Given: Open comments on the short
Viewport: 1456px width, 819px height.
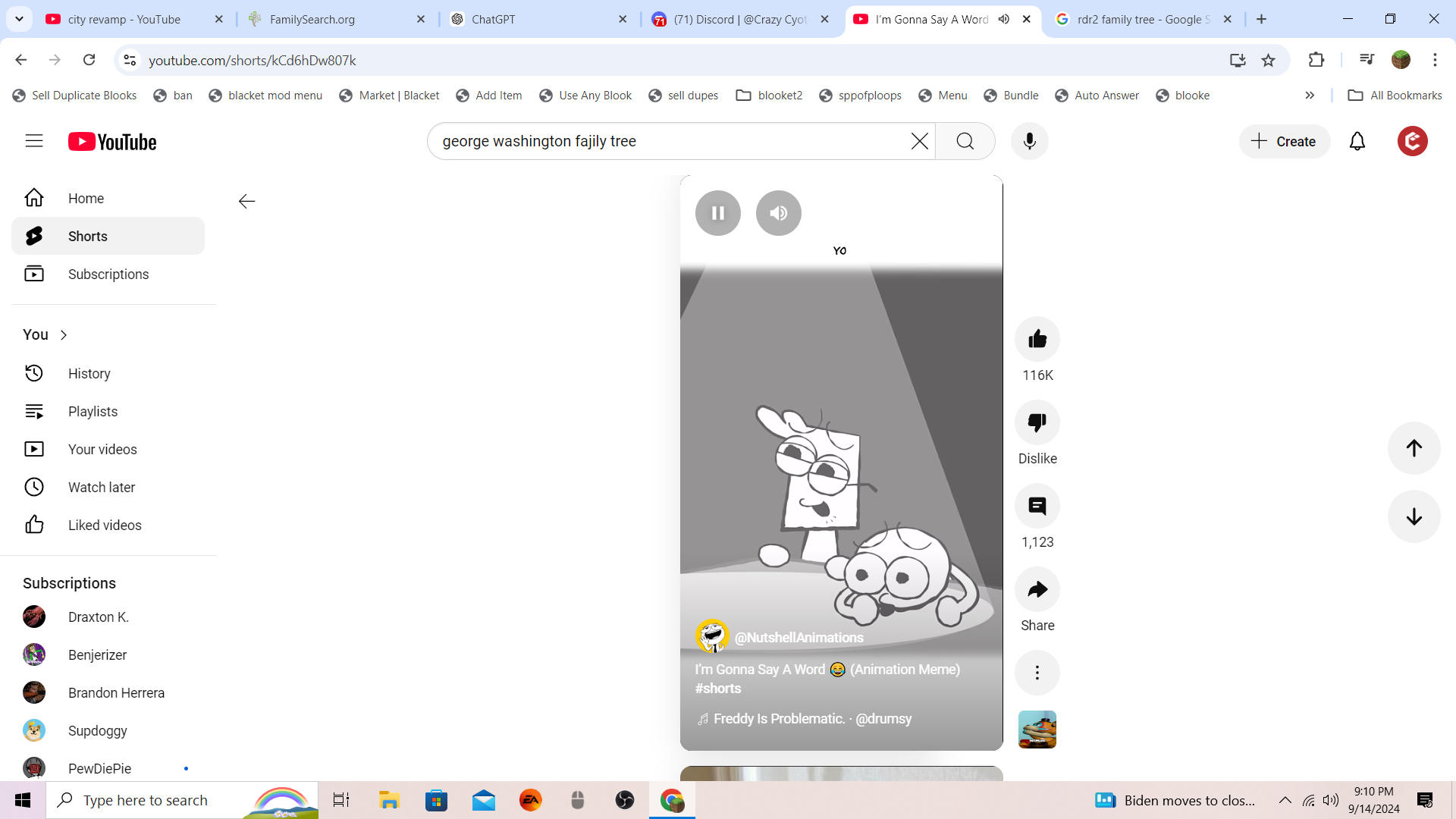Looking at the screenshot, I should 1037,506.
